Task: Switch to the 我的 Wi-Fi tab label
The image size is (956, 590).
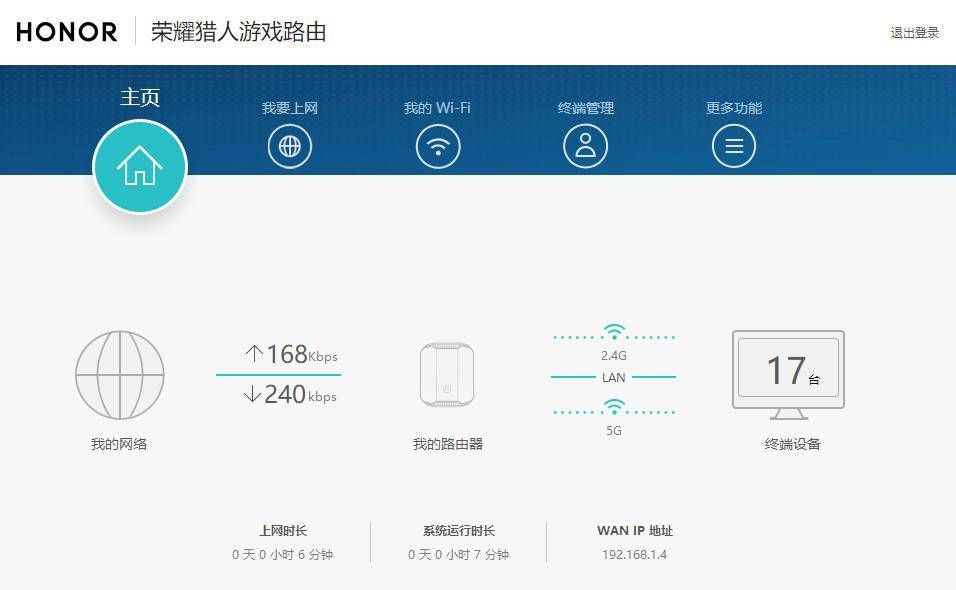Action: [437, 108]
